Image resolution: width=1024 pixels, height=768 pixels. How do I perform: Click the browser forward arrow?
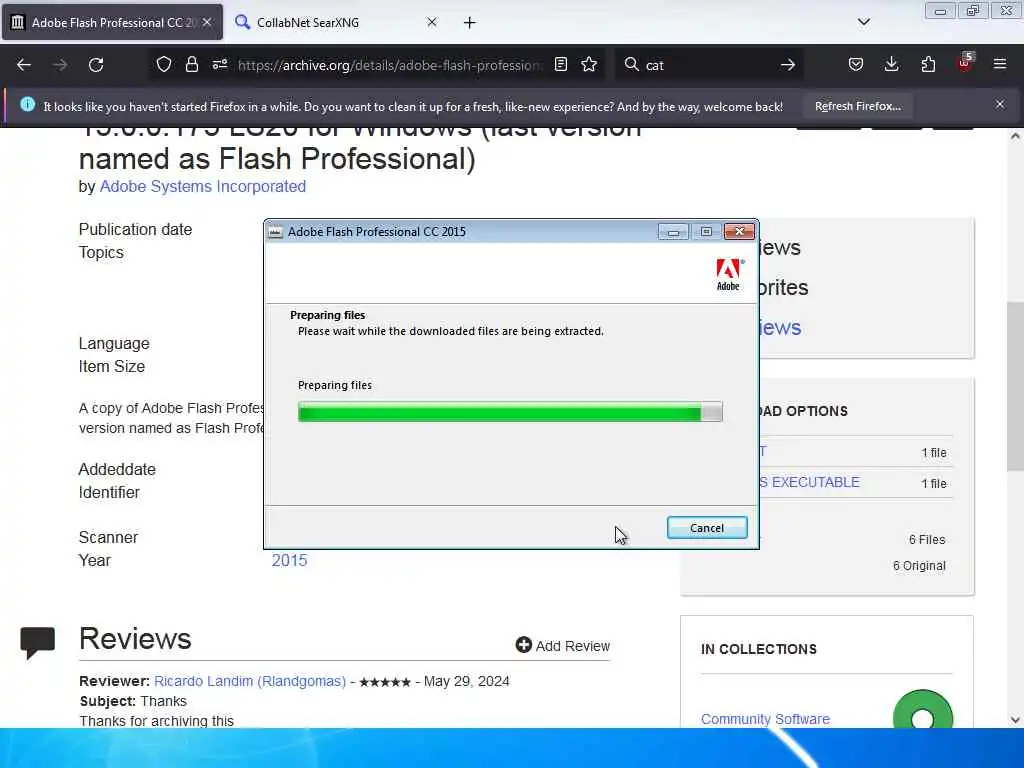tap(60, 65)
